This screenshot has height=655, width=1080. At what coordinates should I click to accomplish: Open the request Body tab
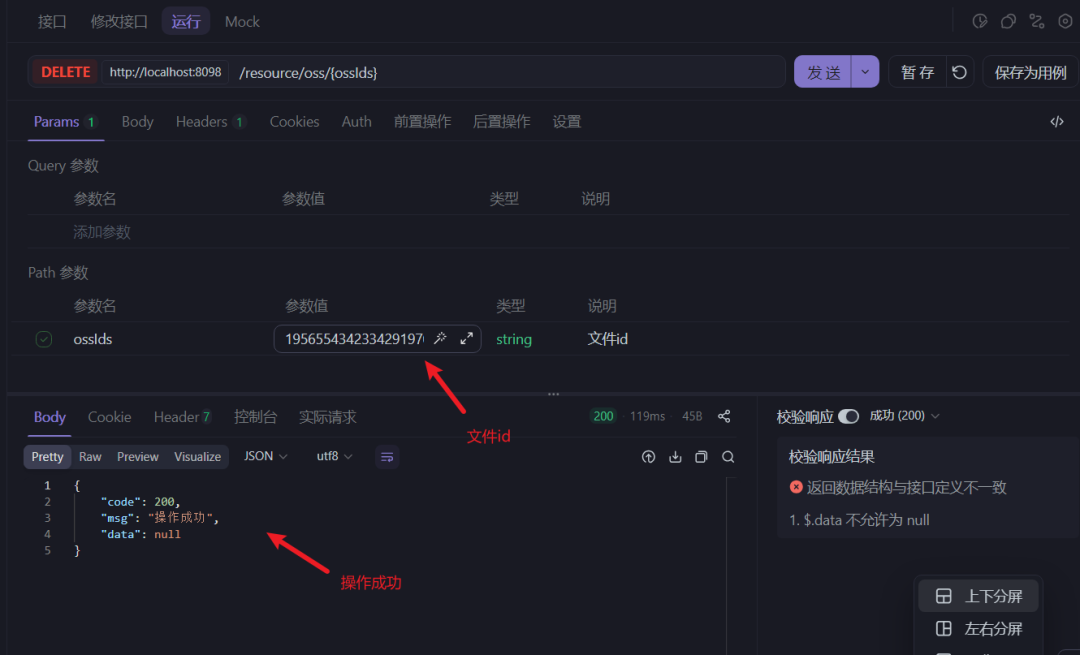click(137, 122)
